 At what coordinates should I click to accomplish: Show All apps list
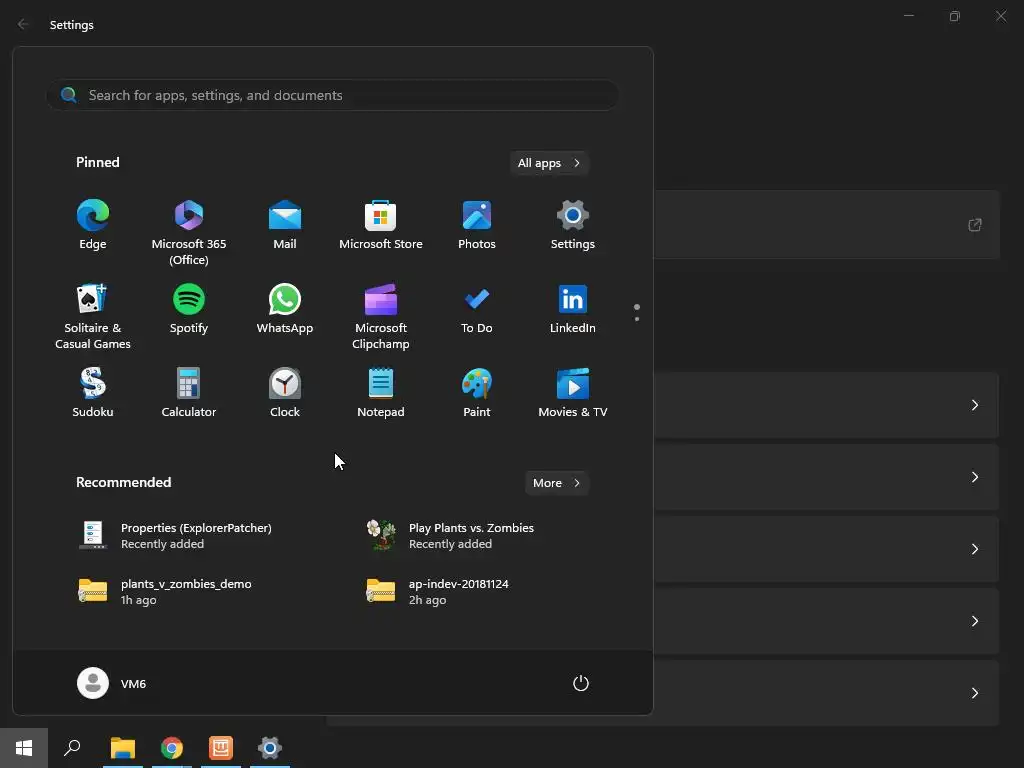[x=549, y=163]
